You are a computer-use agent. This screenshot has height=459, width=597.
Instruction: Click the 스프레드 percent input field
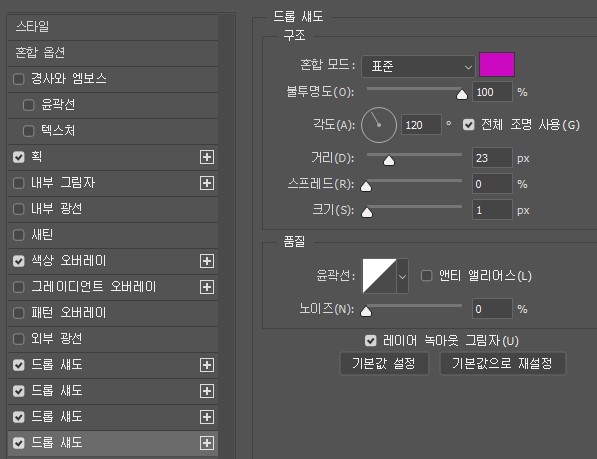pos(492,184)
